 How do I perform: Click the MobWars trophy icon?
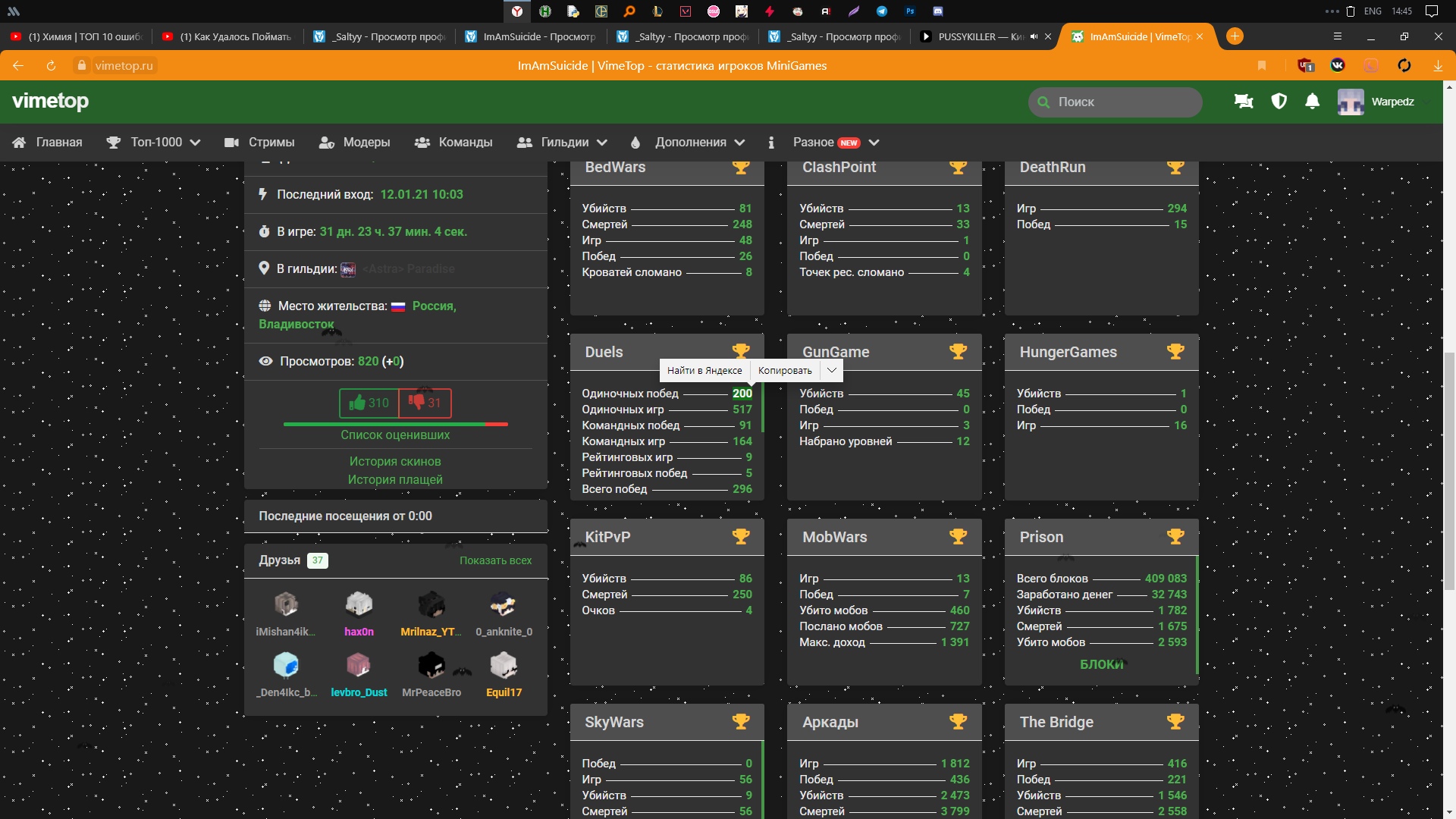click(x=958, y=536)
